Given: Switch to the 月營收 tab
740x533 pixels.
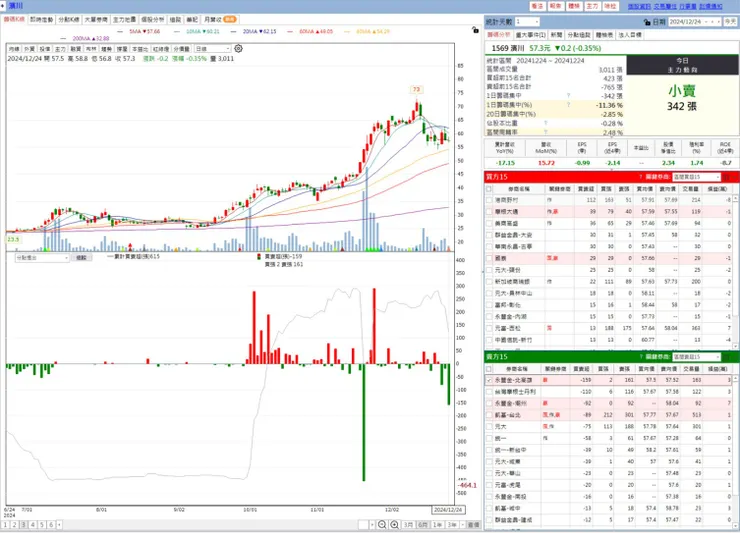Looking at the screenshot, I should [219, 19].
